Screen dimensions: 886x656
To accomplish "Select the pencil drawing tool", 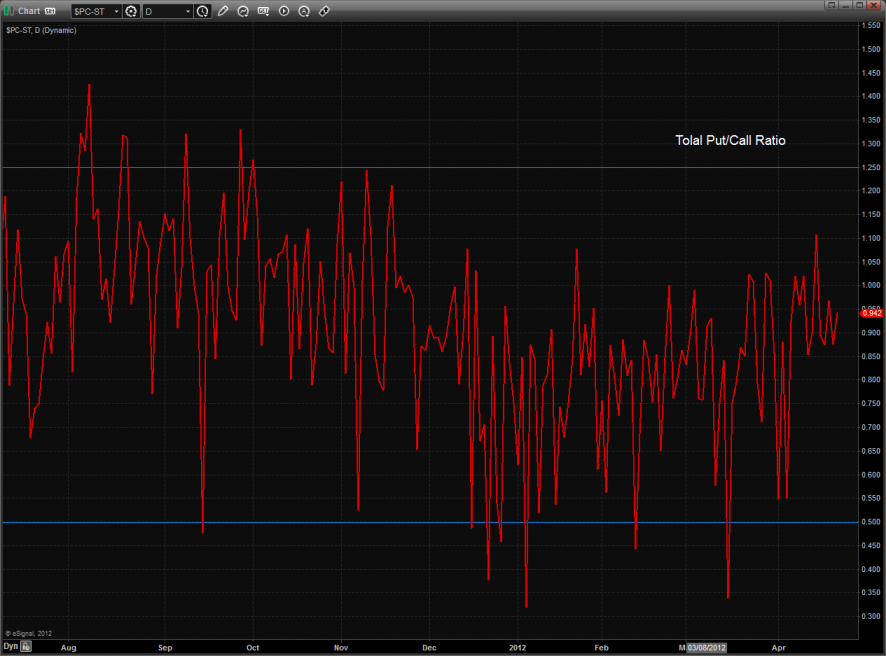I will 223,11.
